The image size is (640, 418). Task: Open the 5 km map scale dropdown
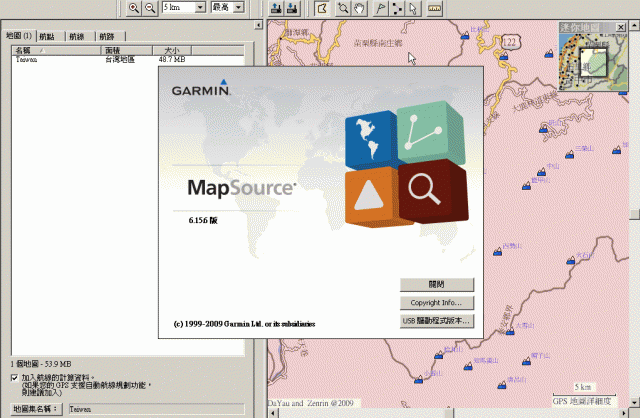[200, 7]
